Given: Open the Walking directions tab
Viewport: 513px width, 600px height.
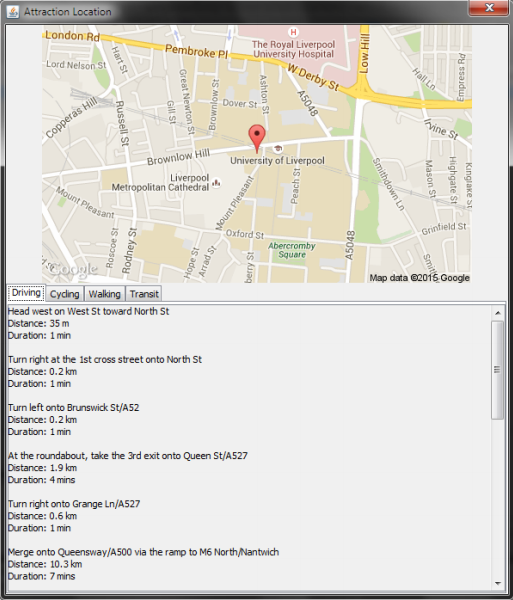Looking at the screenshot, I should [x=104, y=294].
